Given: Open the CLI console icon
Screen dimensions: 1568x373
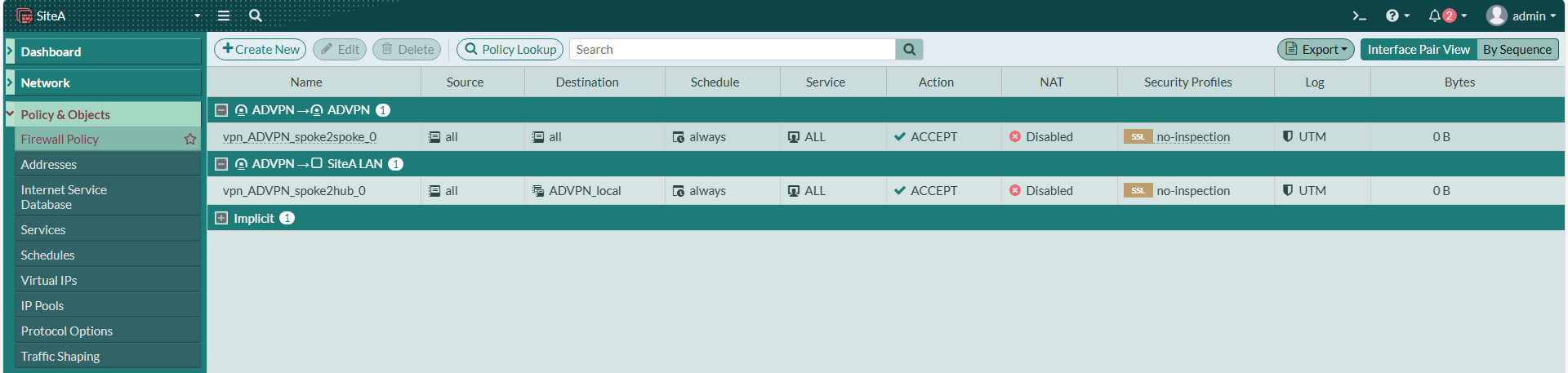Looking at the screenshot, I should [x=1359, y=16].
